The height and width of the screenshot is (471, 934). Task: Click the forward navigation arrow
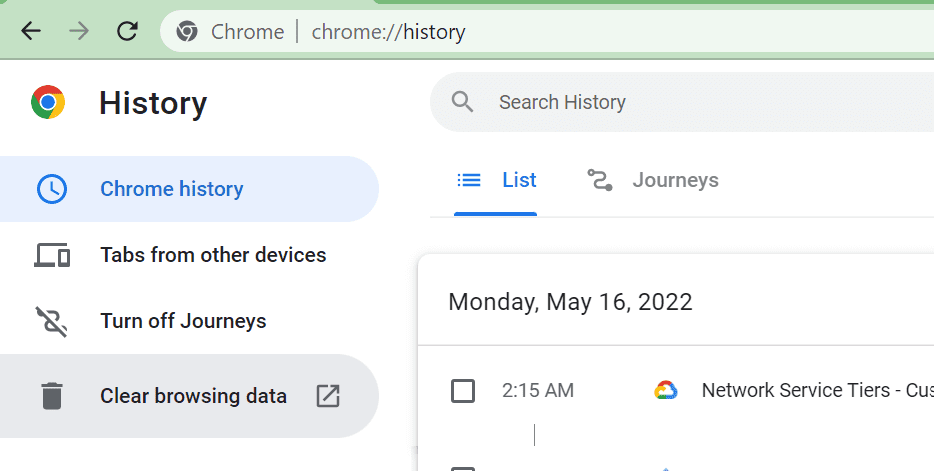(79, 31)
